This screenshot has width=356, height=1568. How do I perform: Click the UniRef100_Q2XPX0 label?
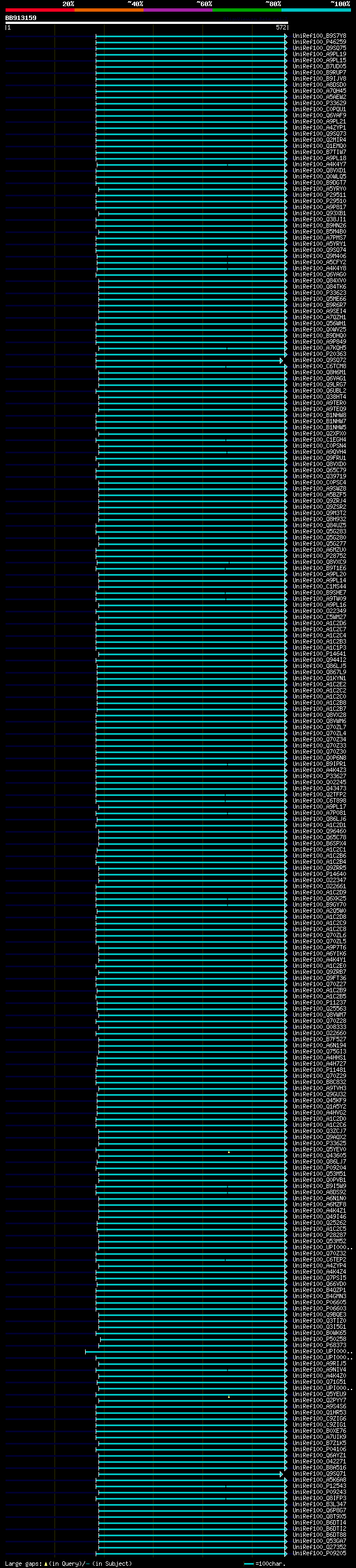[x=319, y=434]
